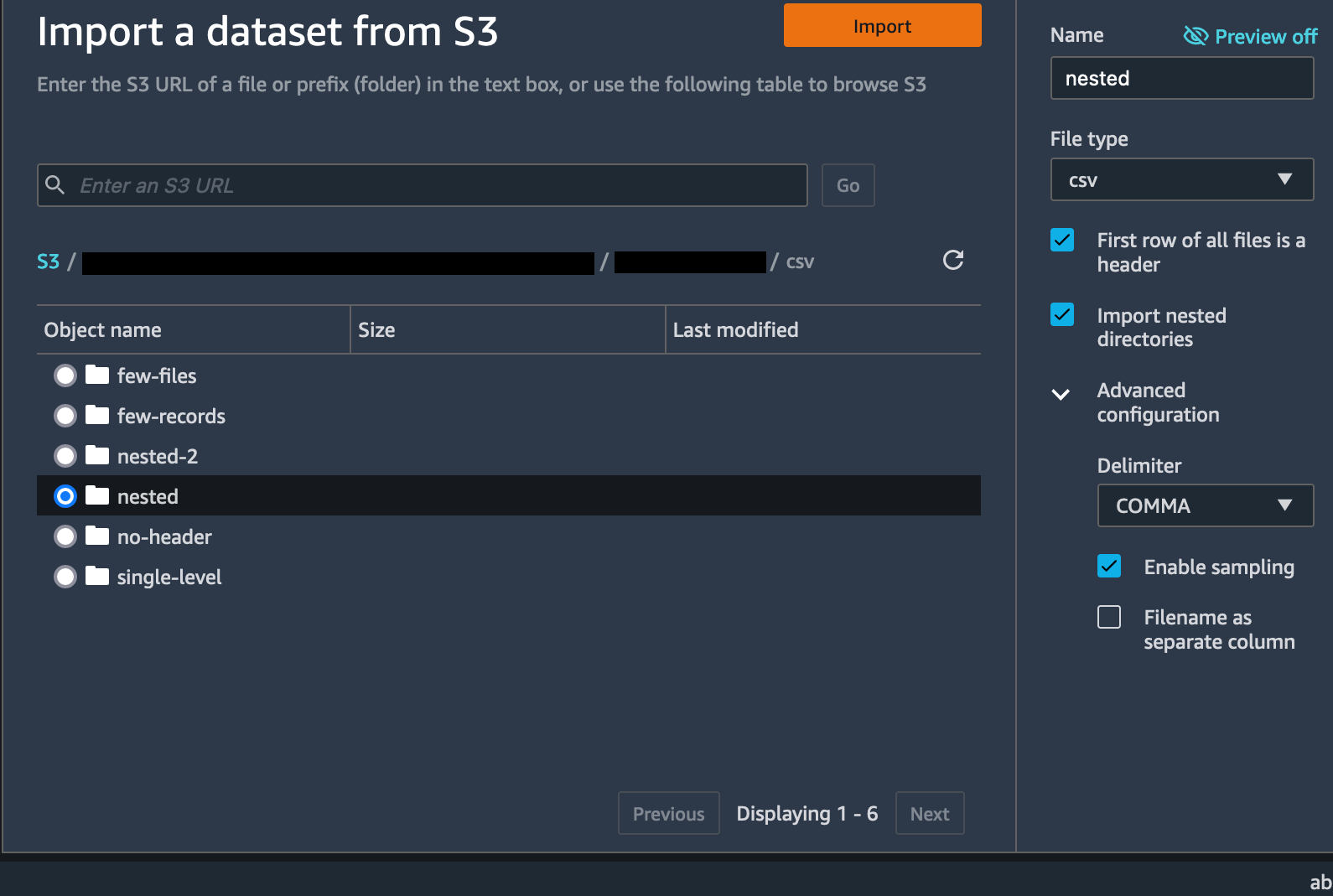Select the few-files radio button
Viewport: 1333px width, 896px height.
coord(65,375)
